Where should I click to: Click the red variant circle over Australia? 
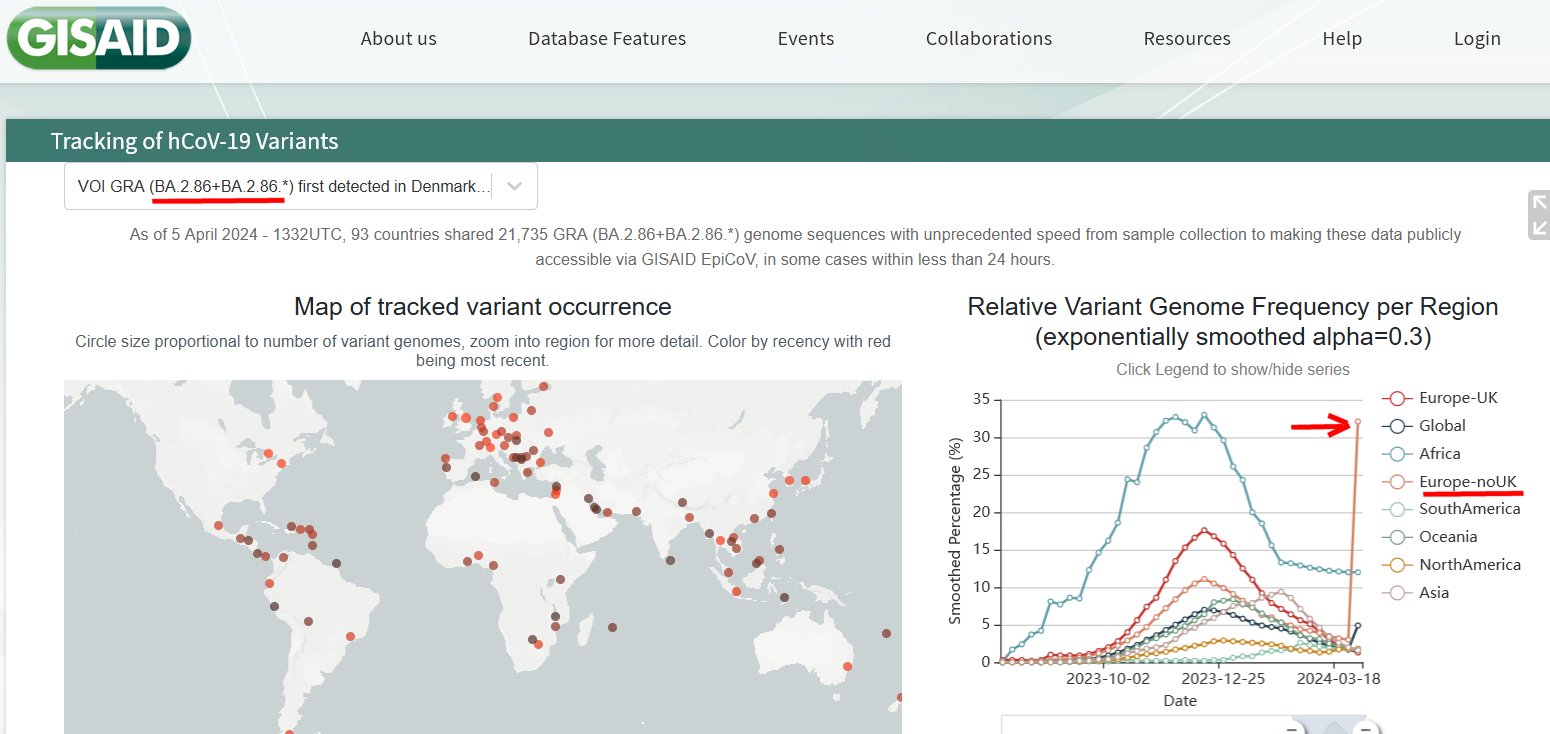[847, 666]
